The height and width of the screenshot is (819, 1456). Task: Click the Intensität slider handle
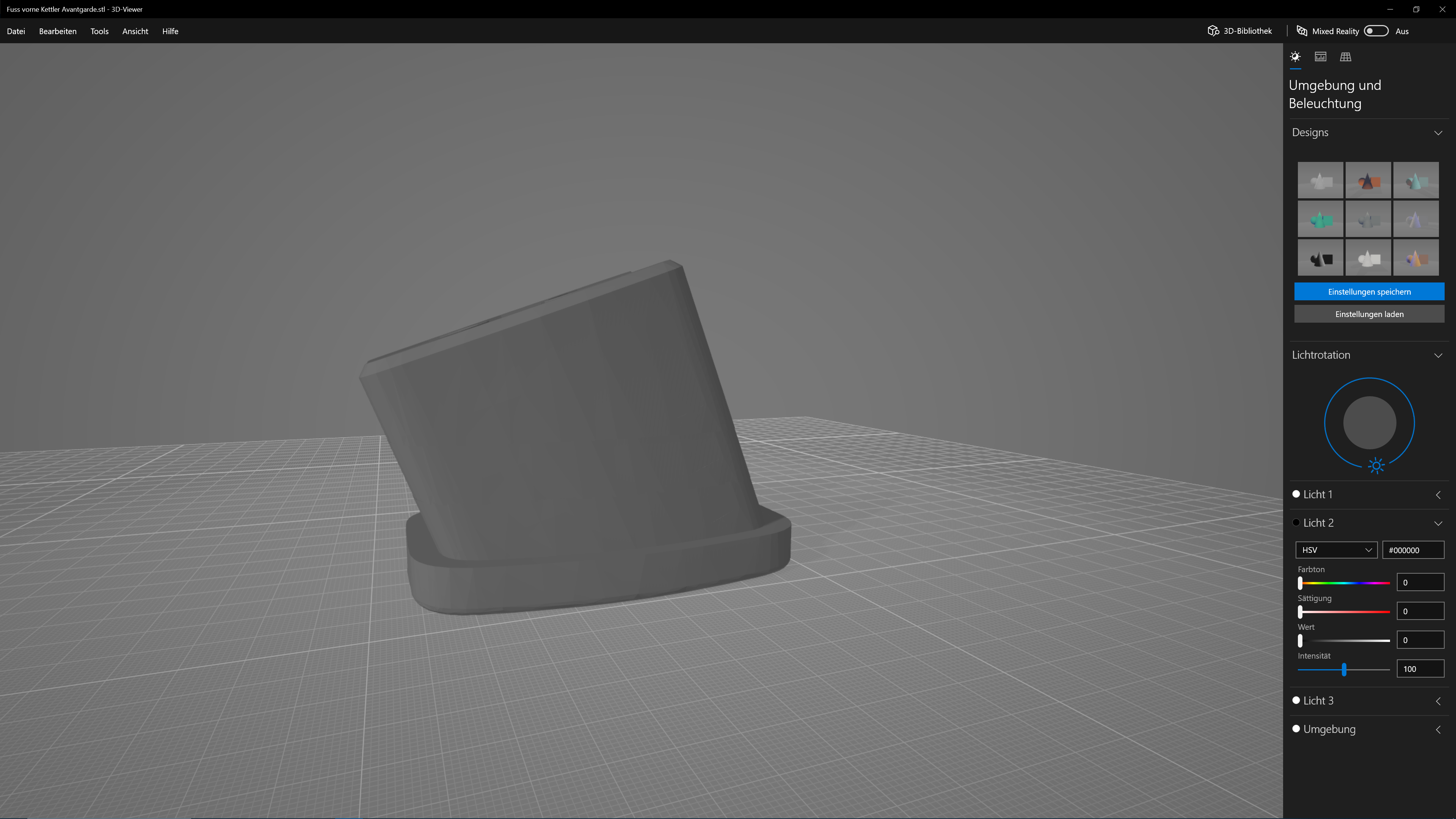(x=1344, y=669)
